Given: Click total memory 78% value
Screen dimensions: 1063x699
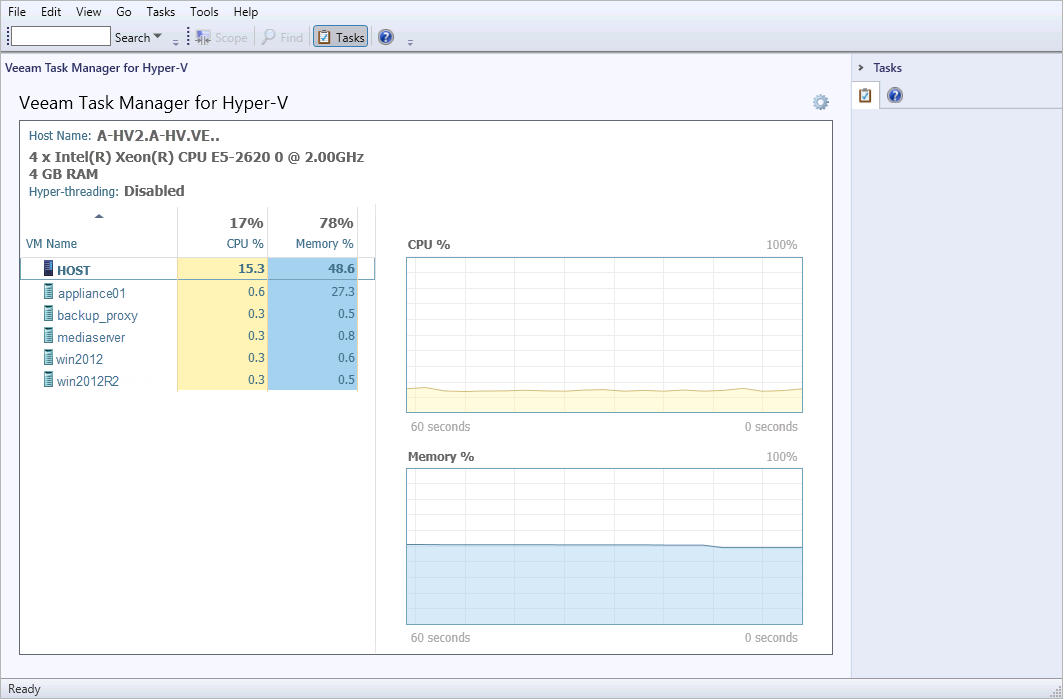Looking at the screenshot, I should [x=336, y=223].
